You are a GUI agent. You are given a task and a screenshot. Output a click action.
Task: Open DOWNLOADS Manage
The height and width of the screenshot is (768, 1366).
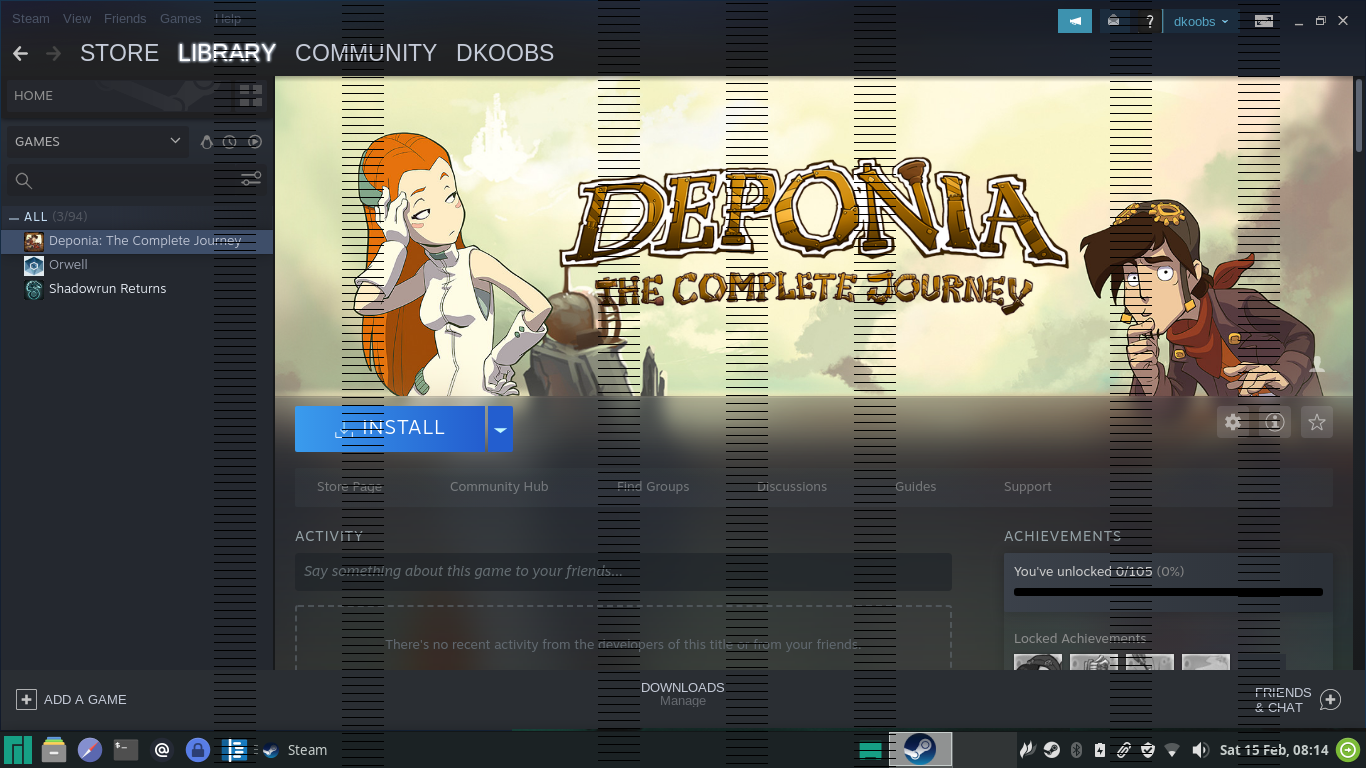pyautogui.click(x=683, y=694)
